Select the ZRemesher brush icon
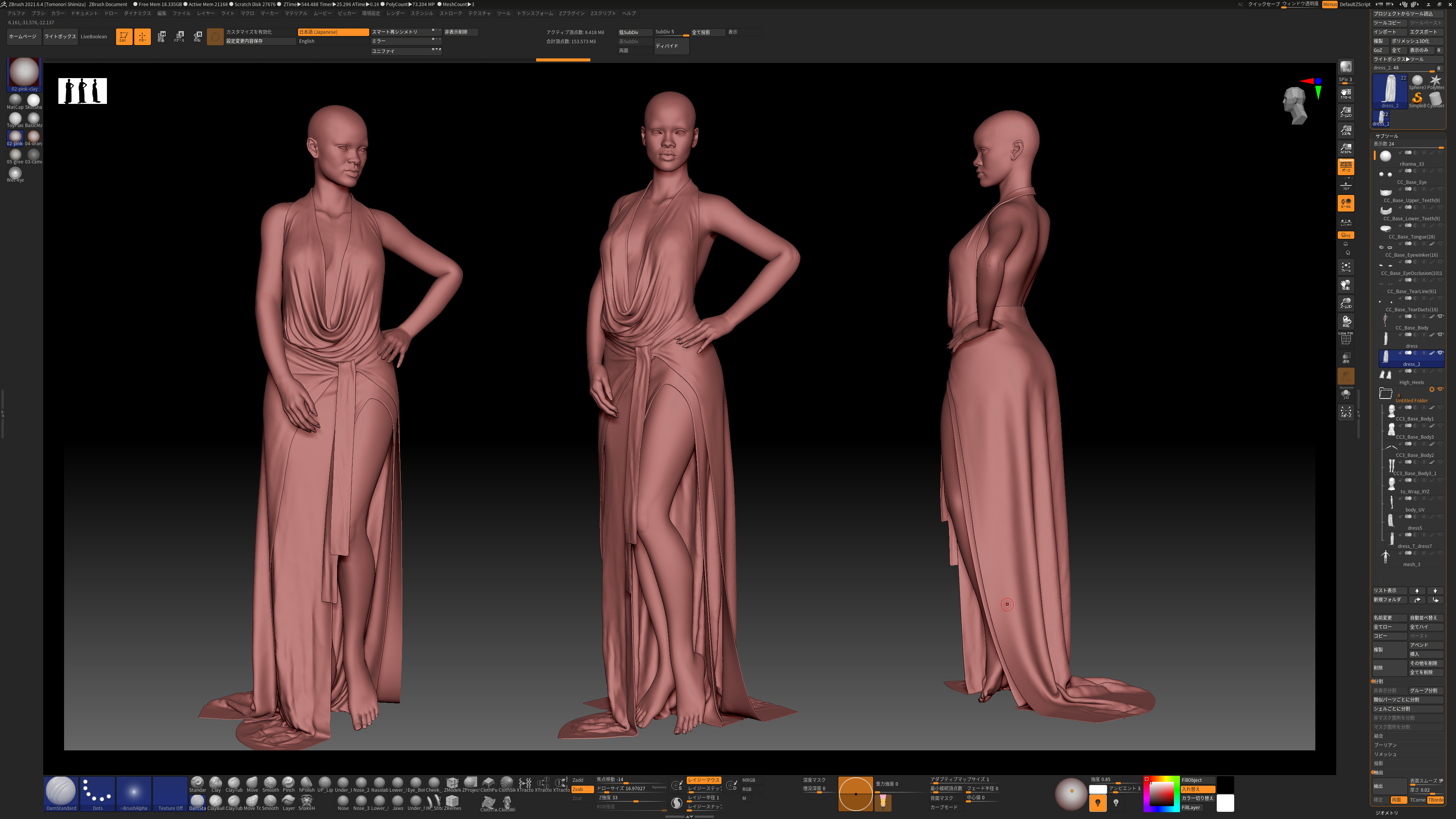This screenshot has width=1456, height=819. 452,802
